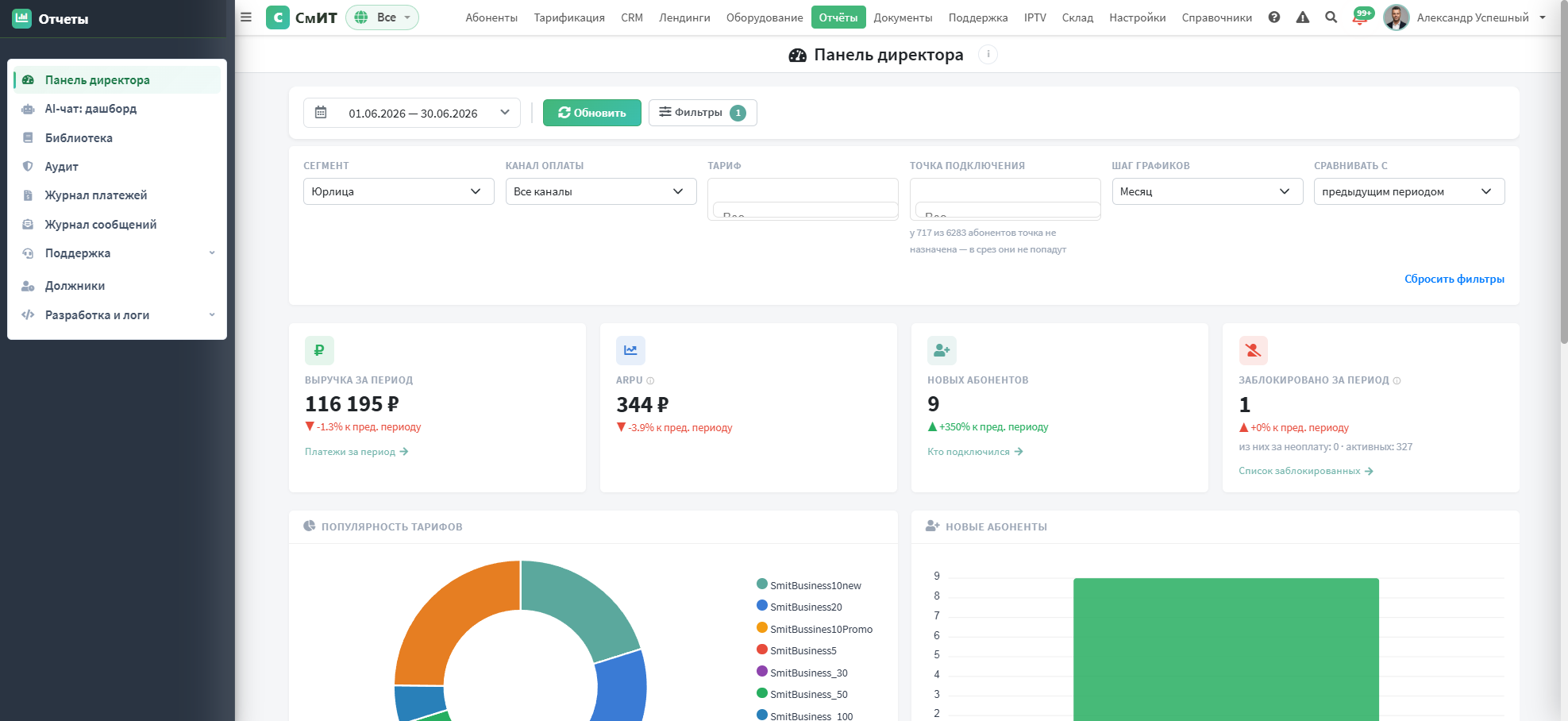
Task: Click the orange donut chart segment
Action: pyautogui.click(x=445, y=618)
